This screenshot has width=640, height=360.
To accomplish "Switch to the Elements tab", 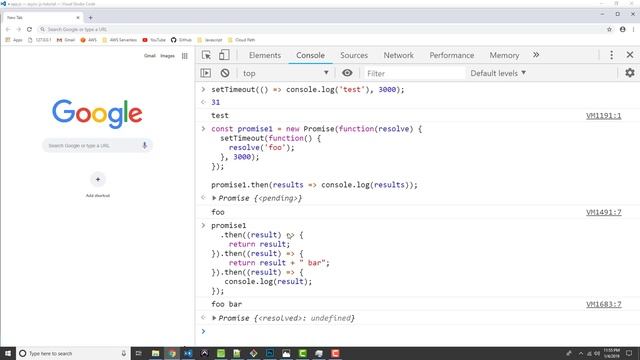I will pos(265,55).
